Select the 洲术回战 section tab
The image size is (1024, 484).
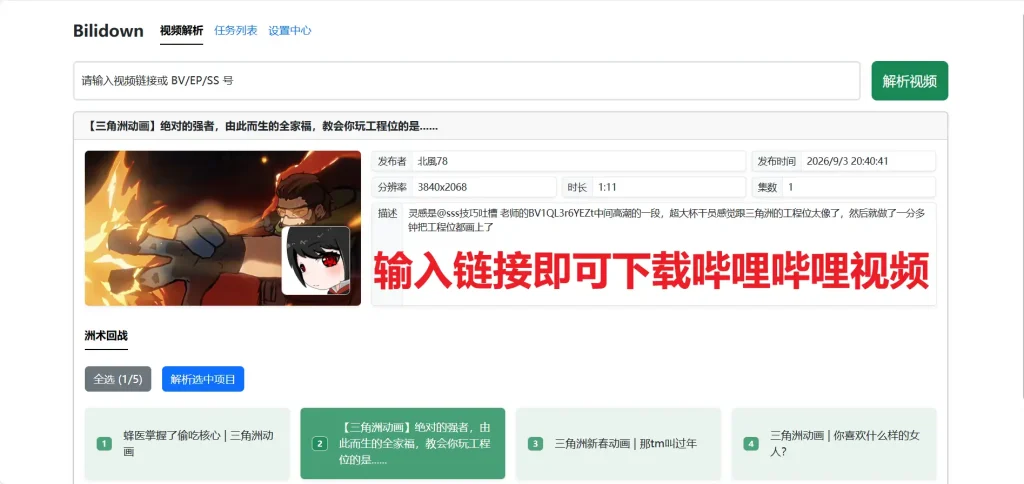(x=106, y=336)
